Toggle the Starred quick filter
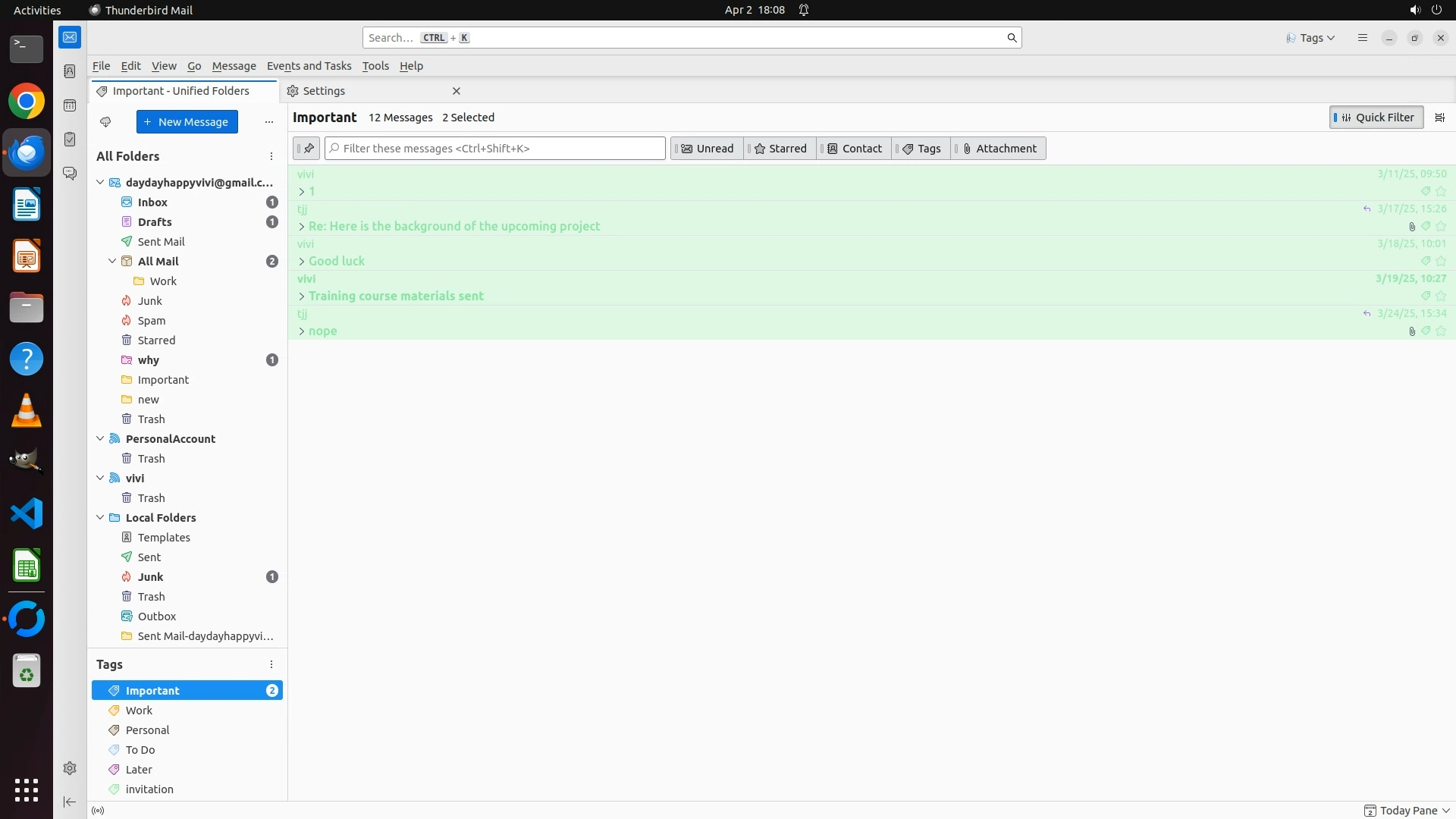Screen dimensions: 1456x819 coord(780,149)
